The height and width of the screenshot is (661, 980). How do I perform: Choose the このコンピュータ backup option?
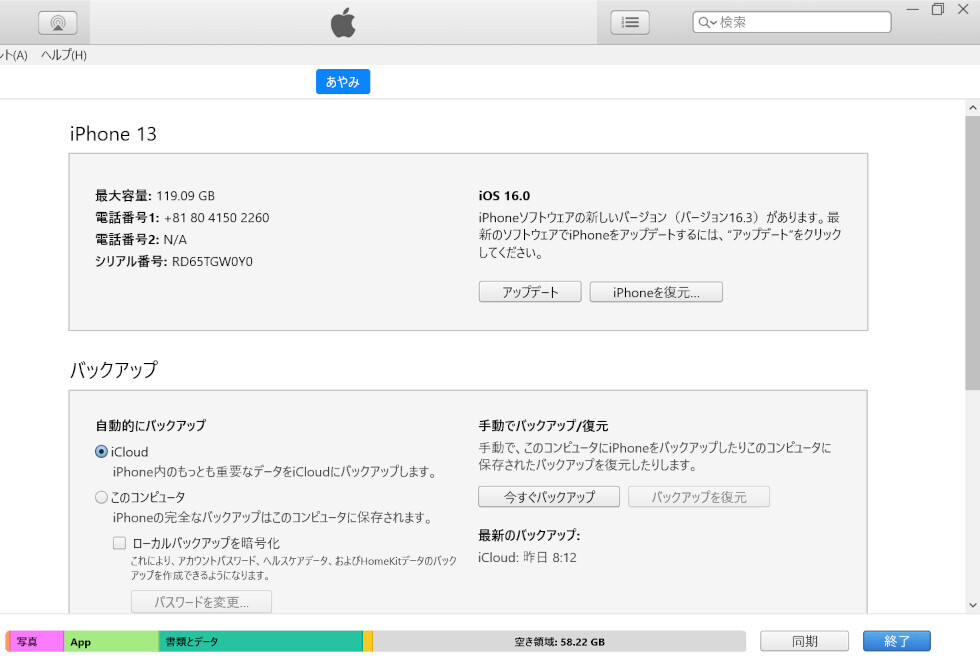pyautogui.click(x=101, y=497)
